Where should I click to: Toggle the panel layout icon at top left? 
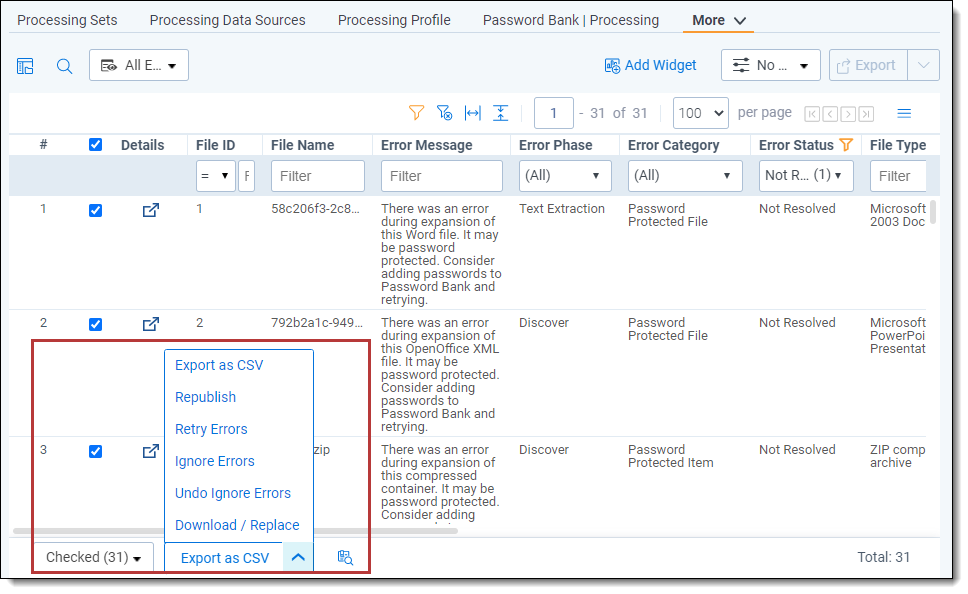pyautogui.click(x=26, y=66)
